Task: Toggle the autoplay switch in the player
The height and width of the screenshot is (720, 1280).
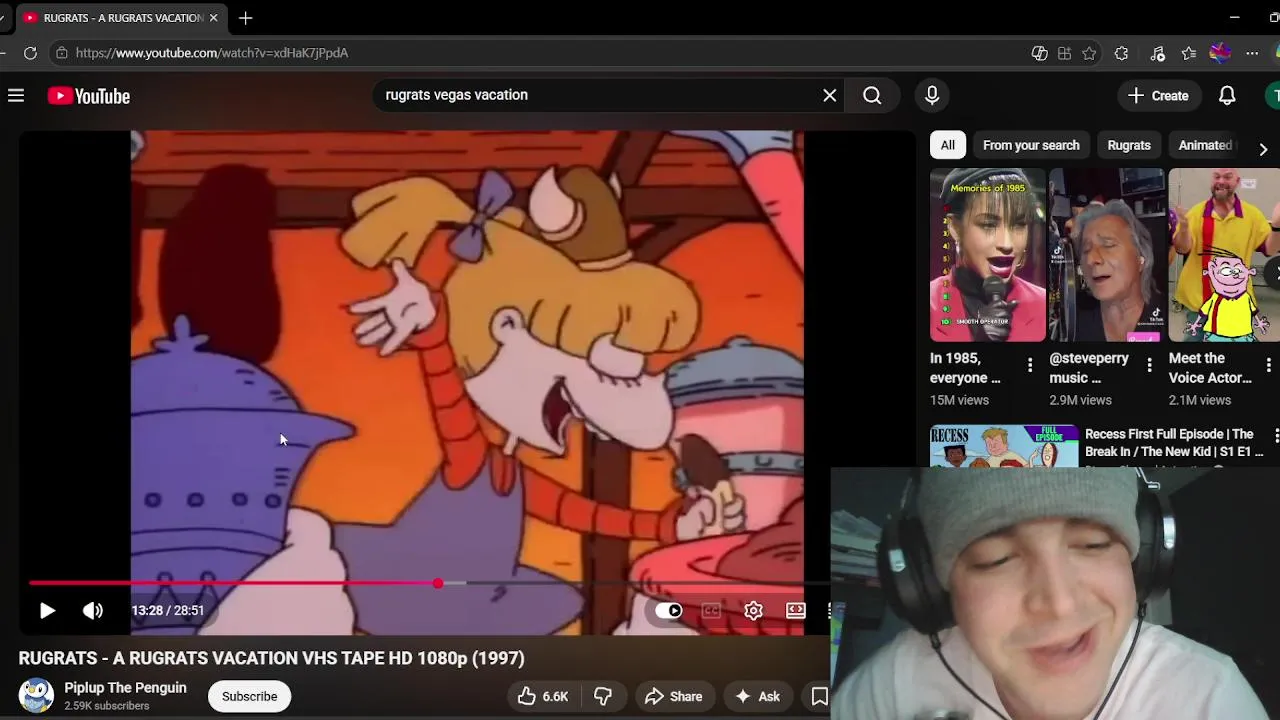Action: (669, 610)
